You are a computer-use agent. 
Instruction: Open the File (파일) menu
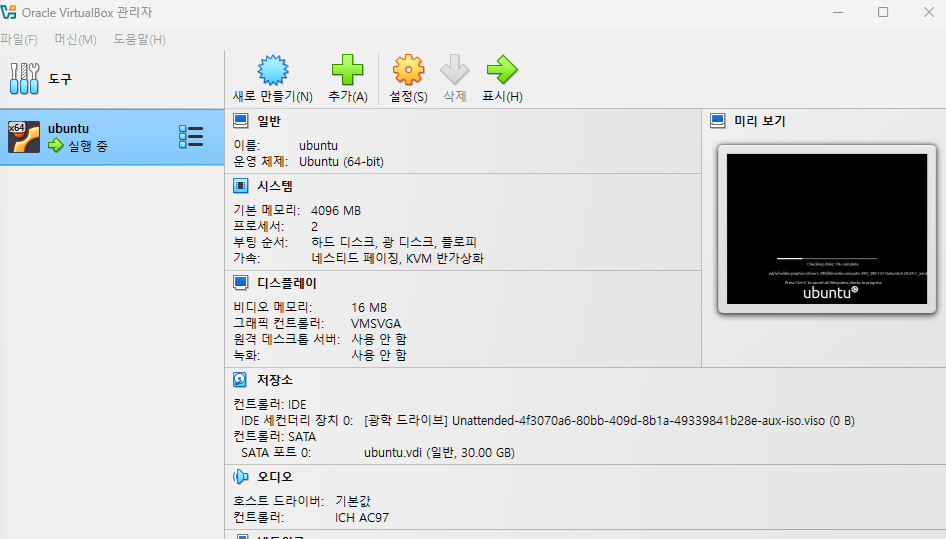[19, 39]
